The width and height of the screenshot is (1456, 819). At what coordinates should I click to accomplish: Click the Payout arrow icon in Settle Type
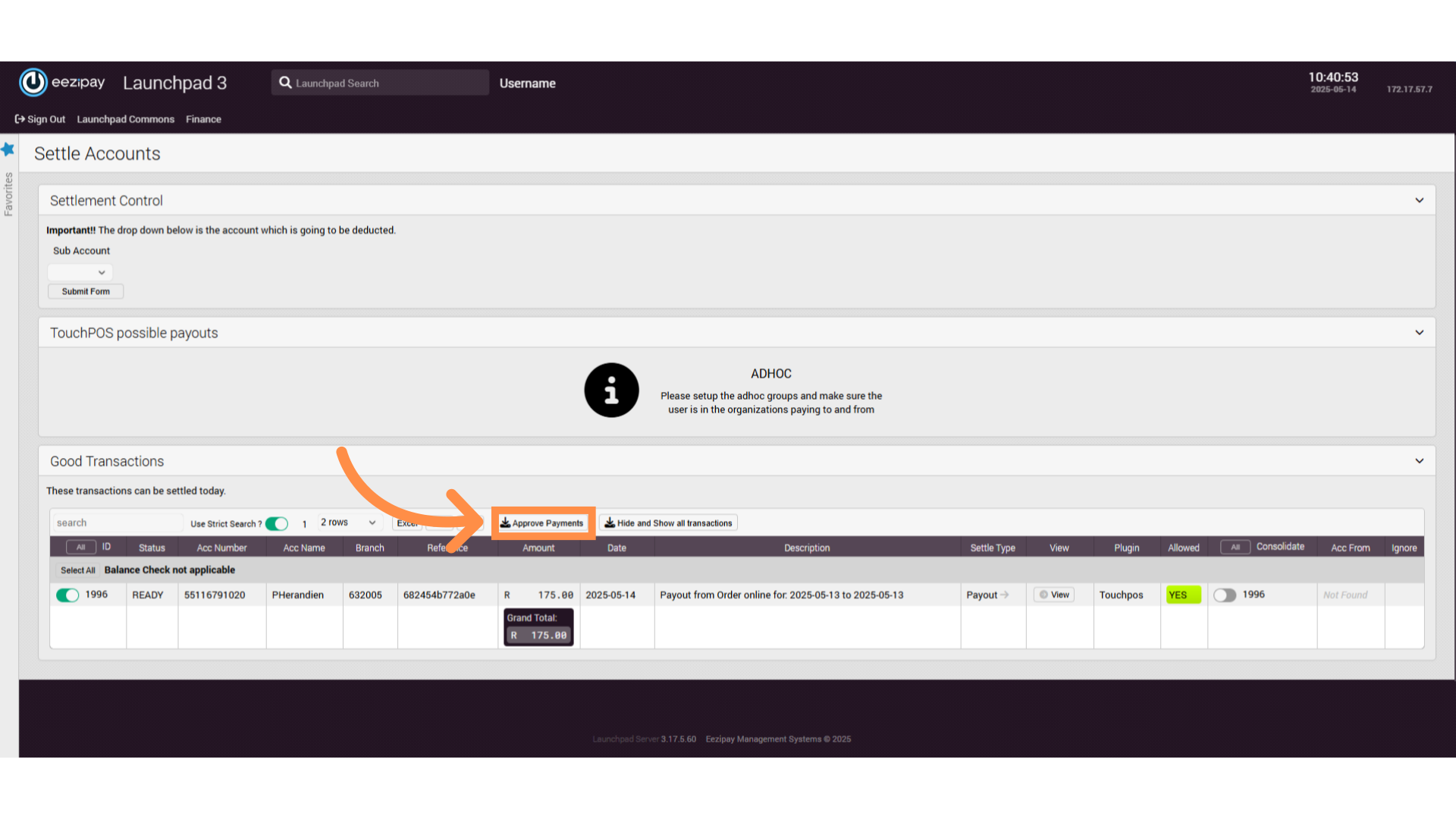tap(1005, 595)
